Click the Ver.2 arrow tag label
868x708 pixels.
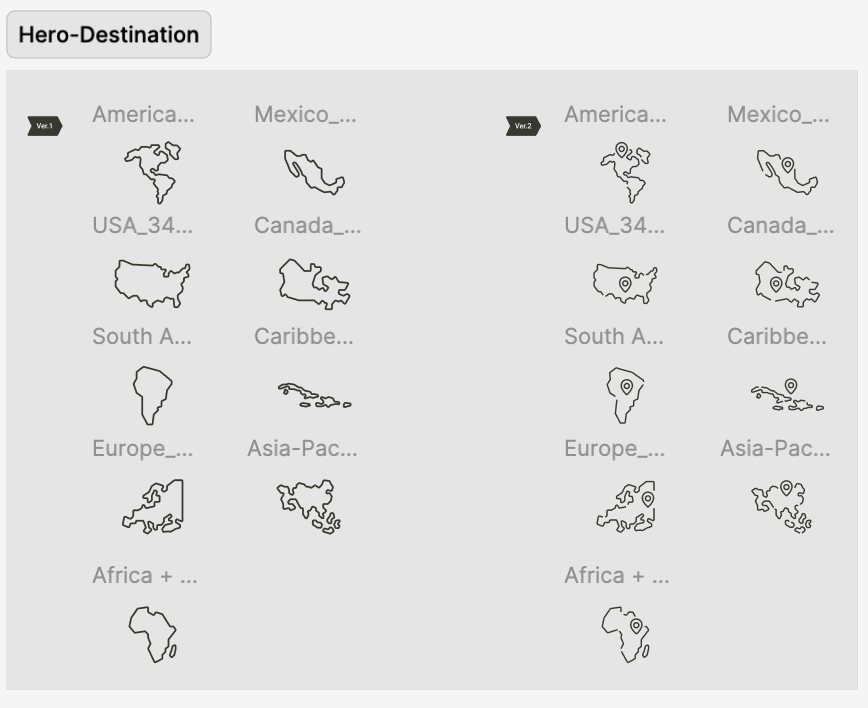523,126
